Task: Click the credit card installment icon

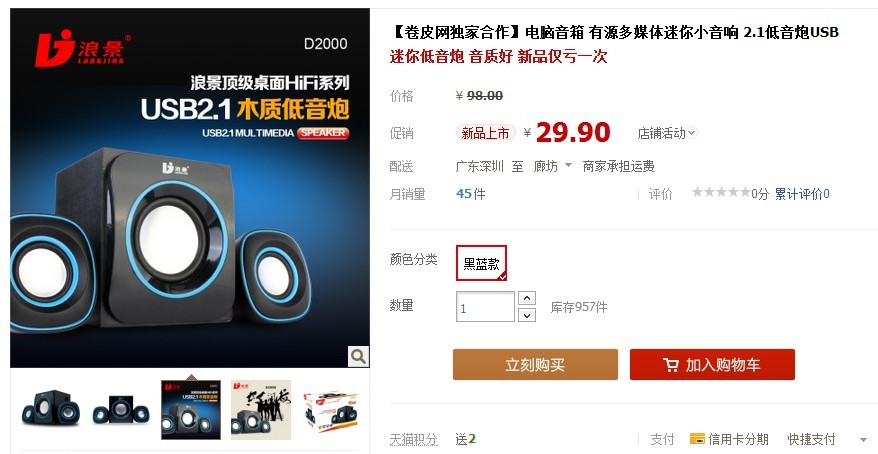Action: pyautogui.click(x=697, y=439)
